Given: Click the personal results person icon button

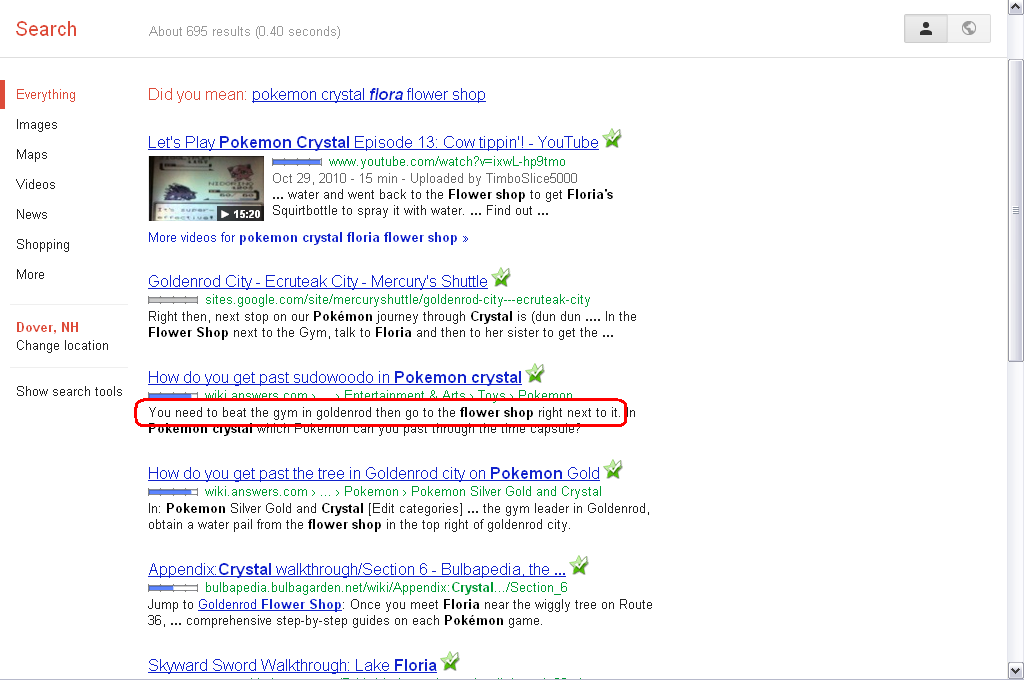Looking at the screenshot, I should click(x=925, y=29).
